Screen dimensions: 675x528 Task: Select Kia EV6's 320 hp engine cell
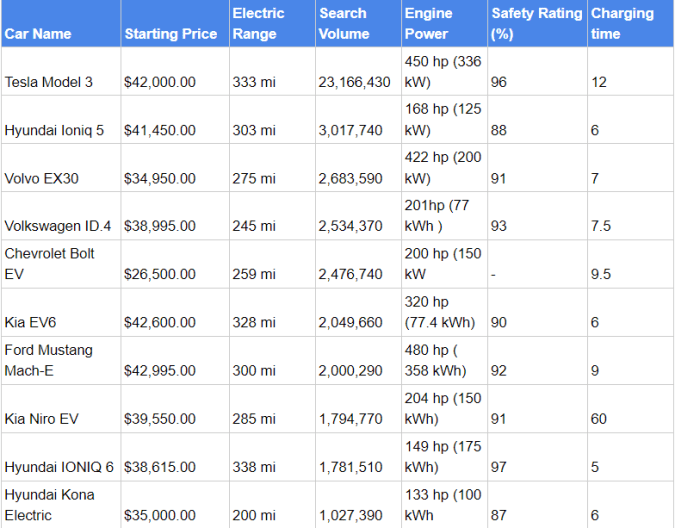441,312
